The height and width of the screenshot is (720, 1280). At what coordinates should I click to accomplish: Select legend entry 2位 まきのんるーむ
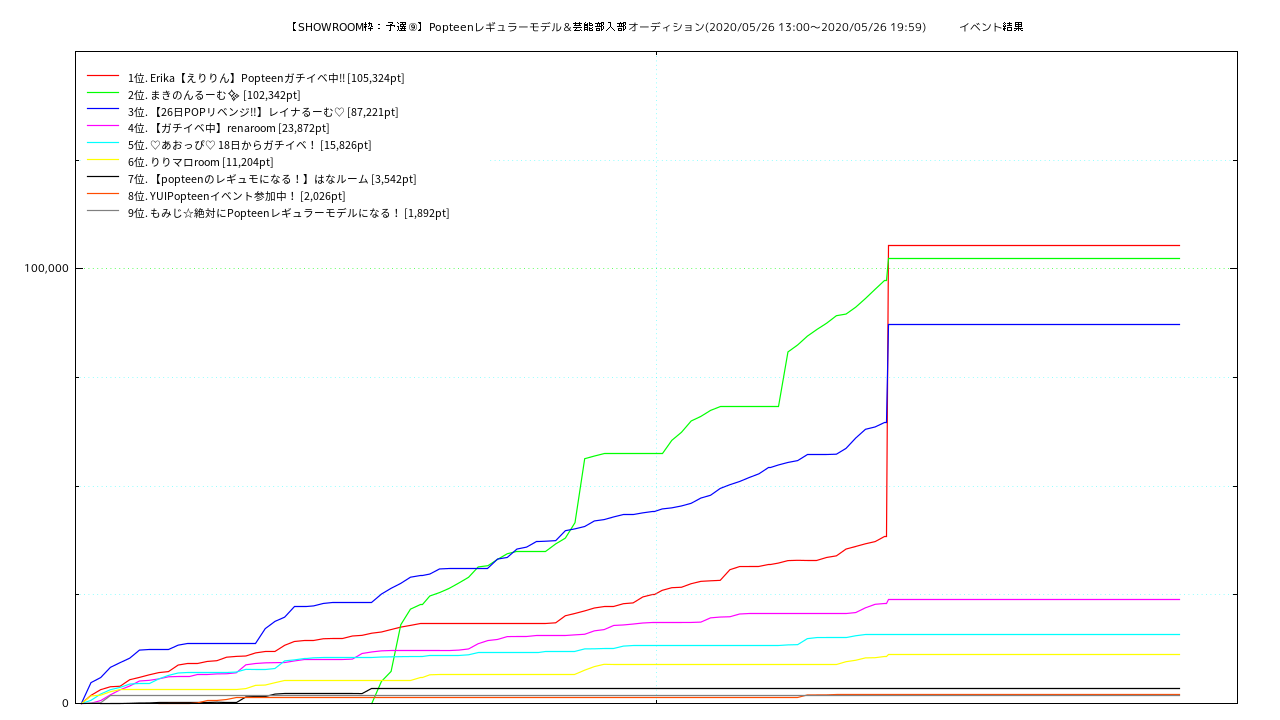[x=214, y=95]
